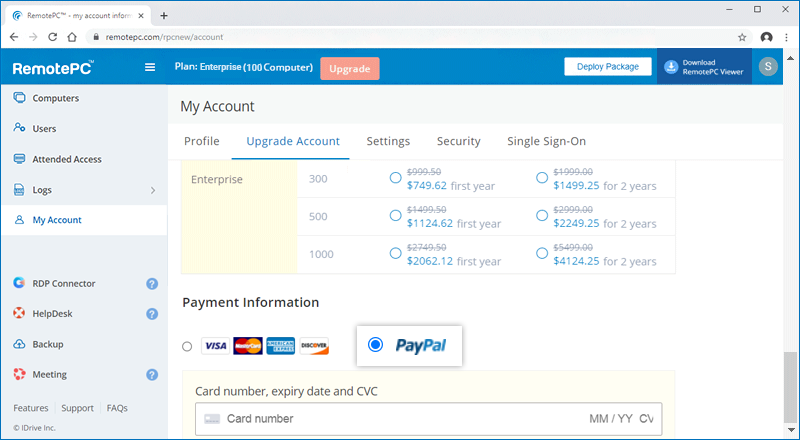Click the padlock site info icon
Image resolution: width=800 pixels, height=440 pixels.
pos(95,37)
